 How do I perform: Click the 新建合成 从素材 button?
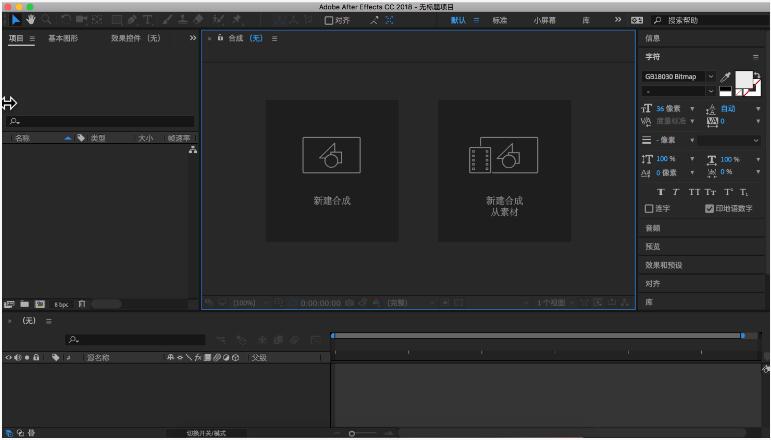coord(504,170)
